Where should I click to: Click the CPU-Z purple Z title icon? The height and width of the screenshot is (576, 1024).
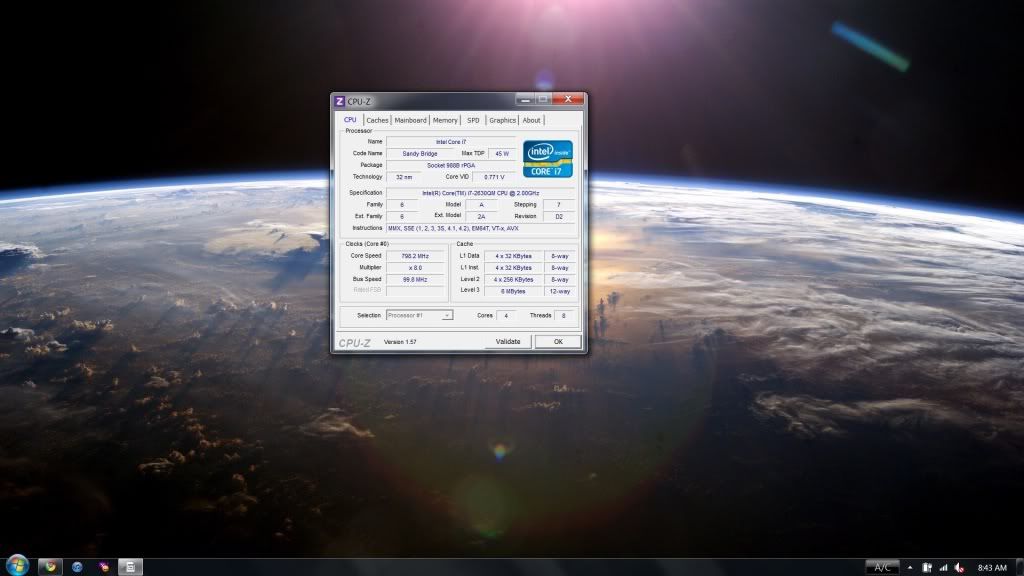point(339,101)
